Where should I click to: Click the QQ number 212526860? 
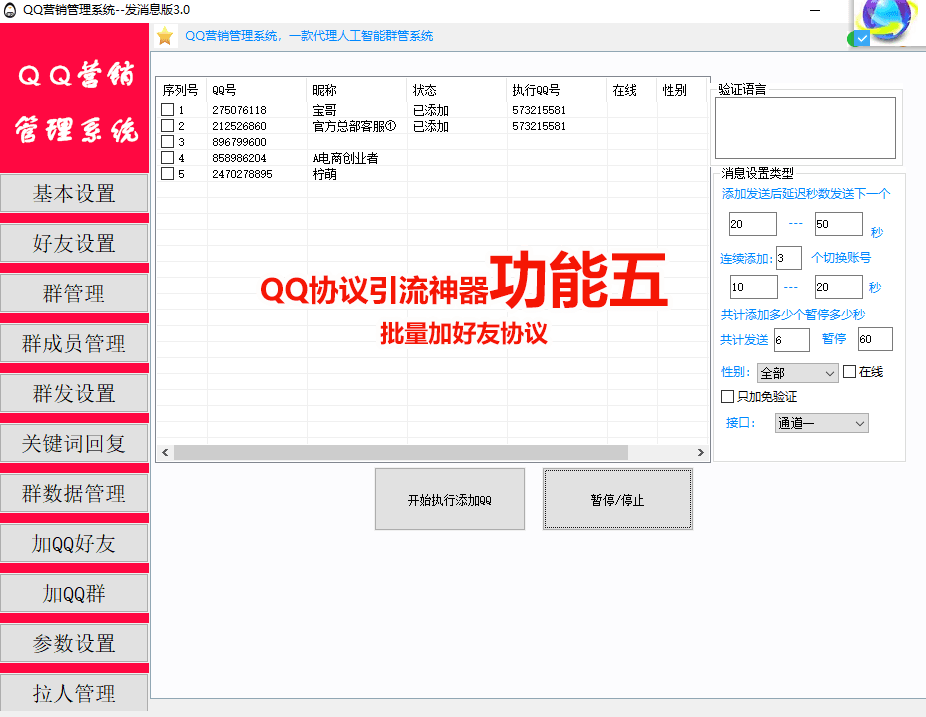(239, 126)
